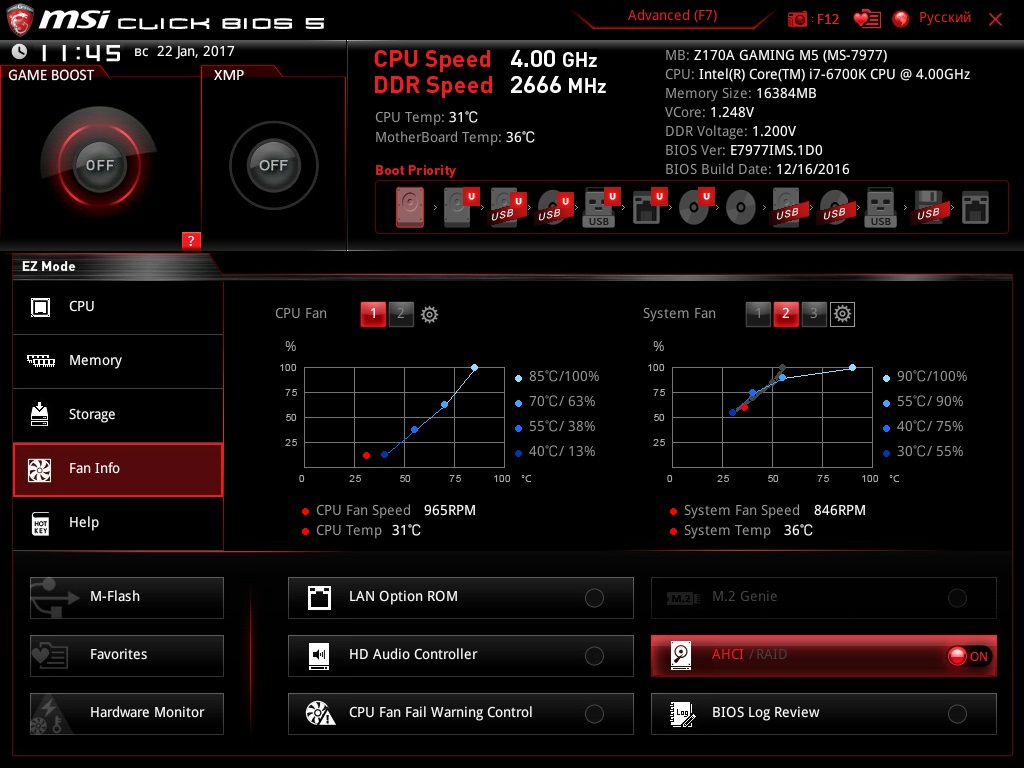The width and height of the screenshot is (1024, 768).
Task: Select CPU Fan 2 tab
Action: tap(401, 314)
